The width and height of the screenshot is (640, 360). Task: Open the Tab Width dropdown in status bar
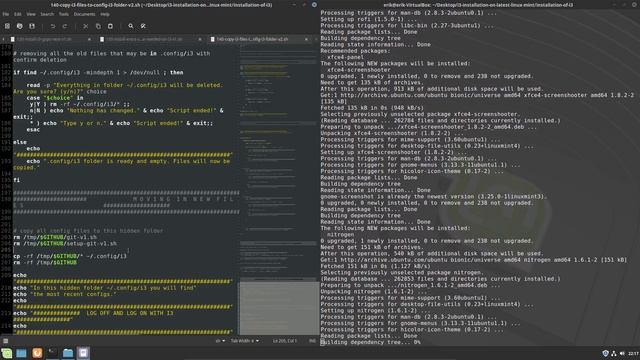244,341
